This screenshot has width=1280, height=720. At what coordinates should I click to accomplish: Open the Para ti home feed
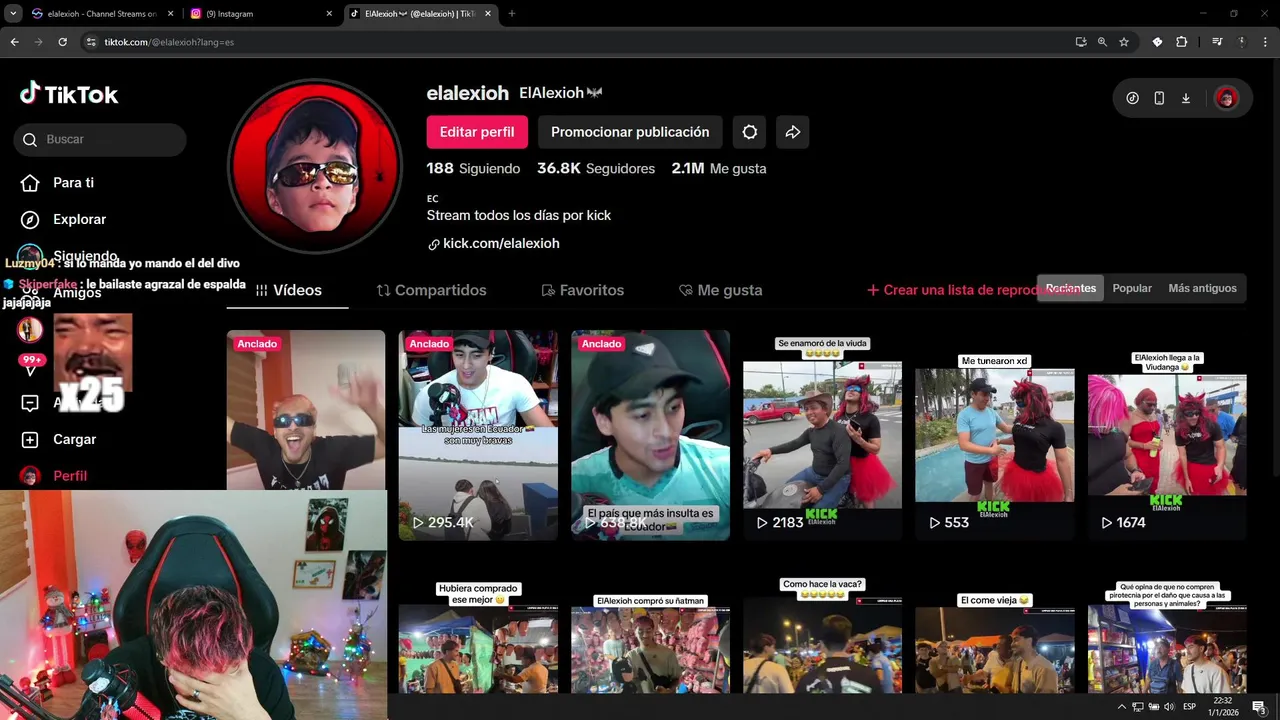[x=60, y=183]
